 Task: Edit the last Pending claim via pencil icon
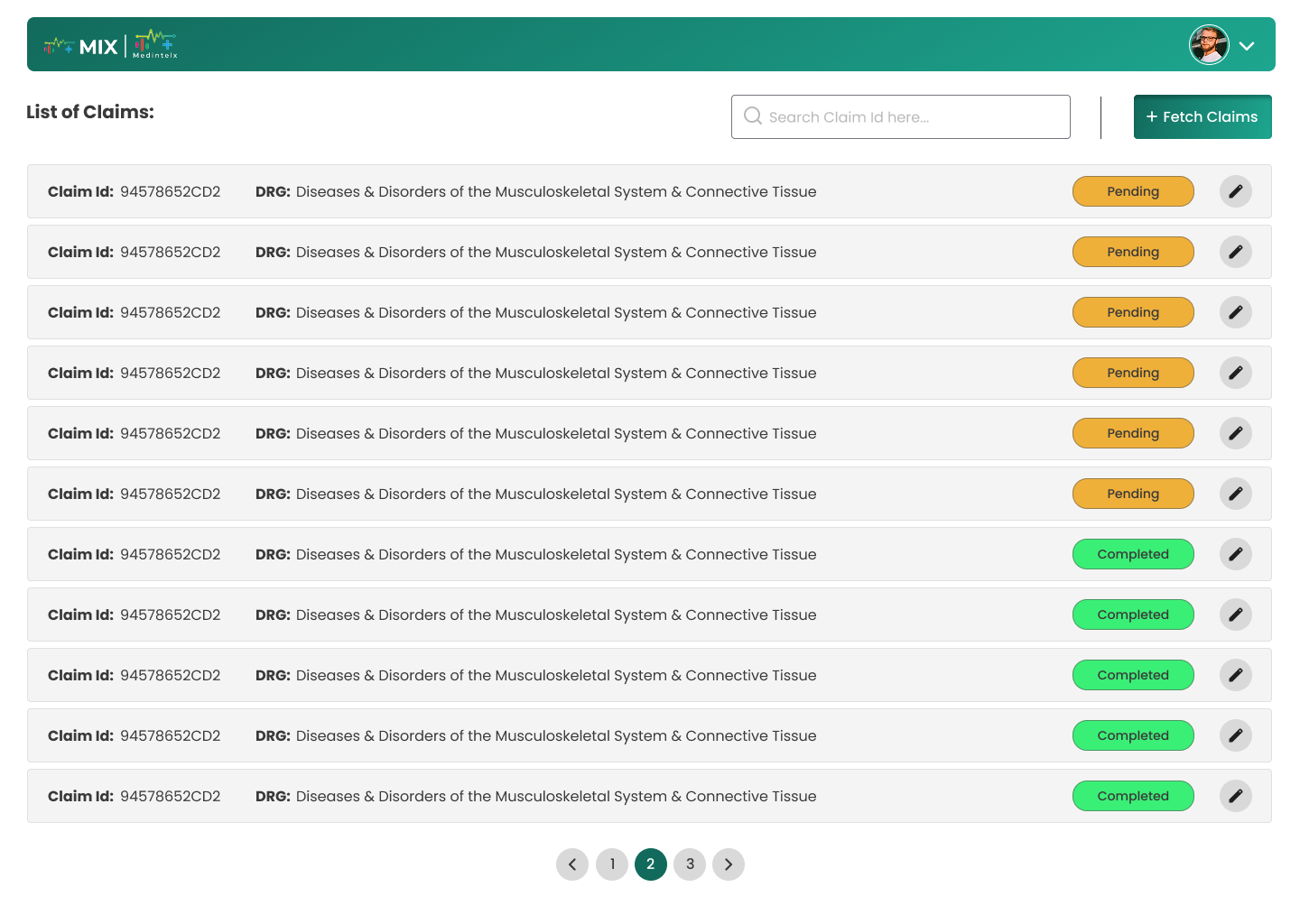[x=1235, y=494]
